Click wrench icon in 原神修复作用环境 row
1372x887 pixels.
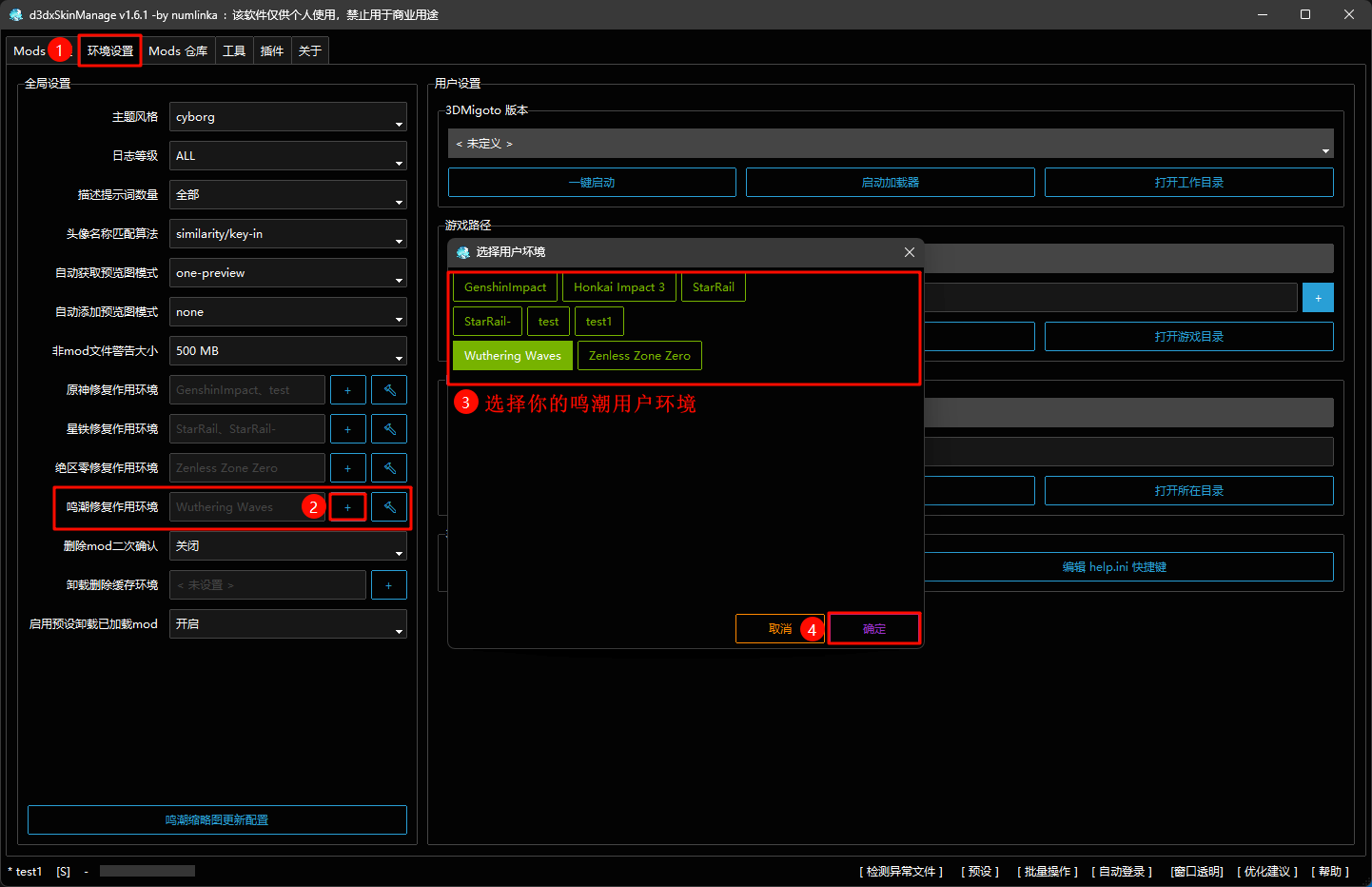(x=389, y=390)
